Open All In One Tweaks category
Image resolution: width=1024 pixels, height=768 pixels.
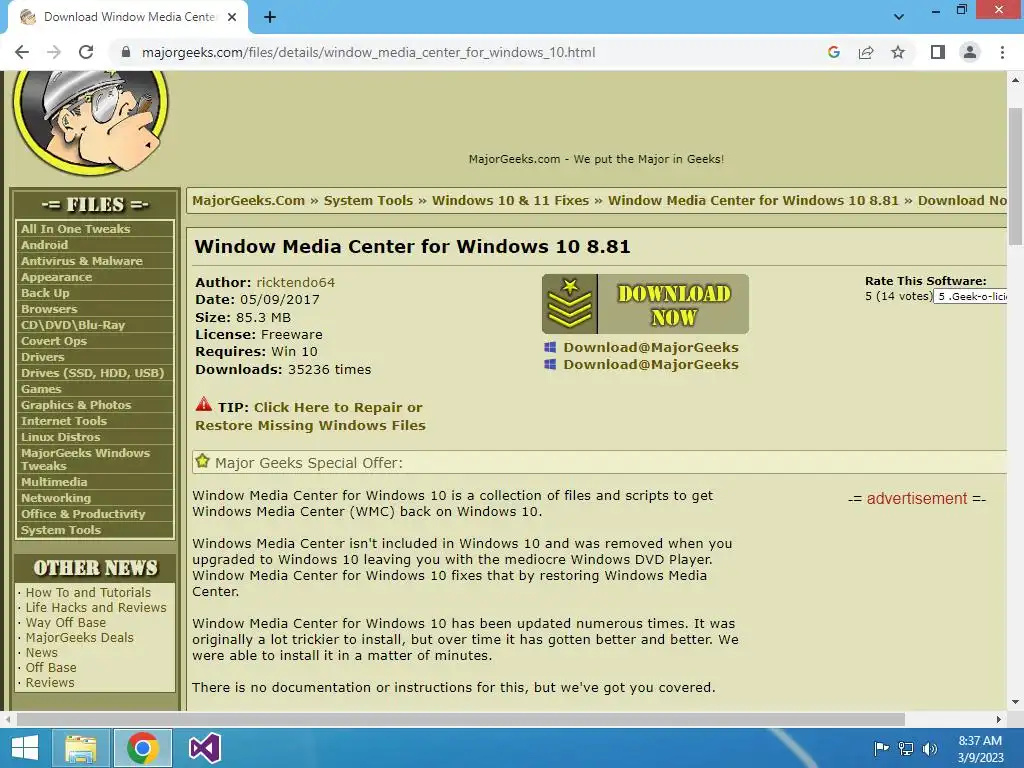[x=76, y=229]
